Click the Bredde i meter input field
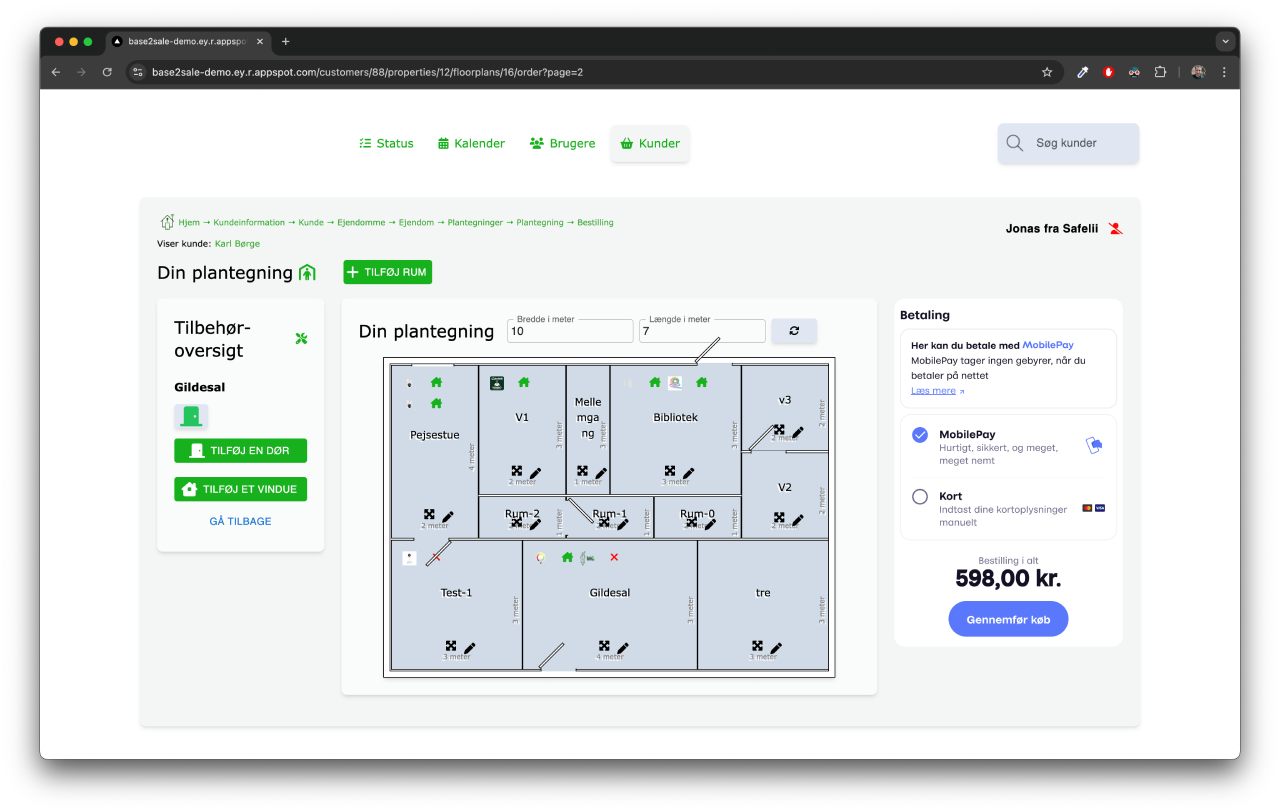 pos(570,332)
